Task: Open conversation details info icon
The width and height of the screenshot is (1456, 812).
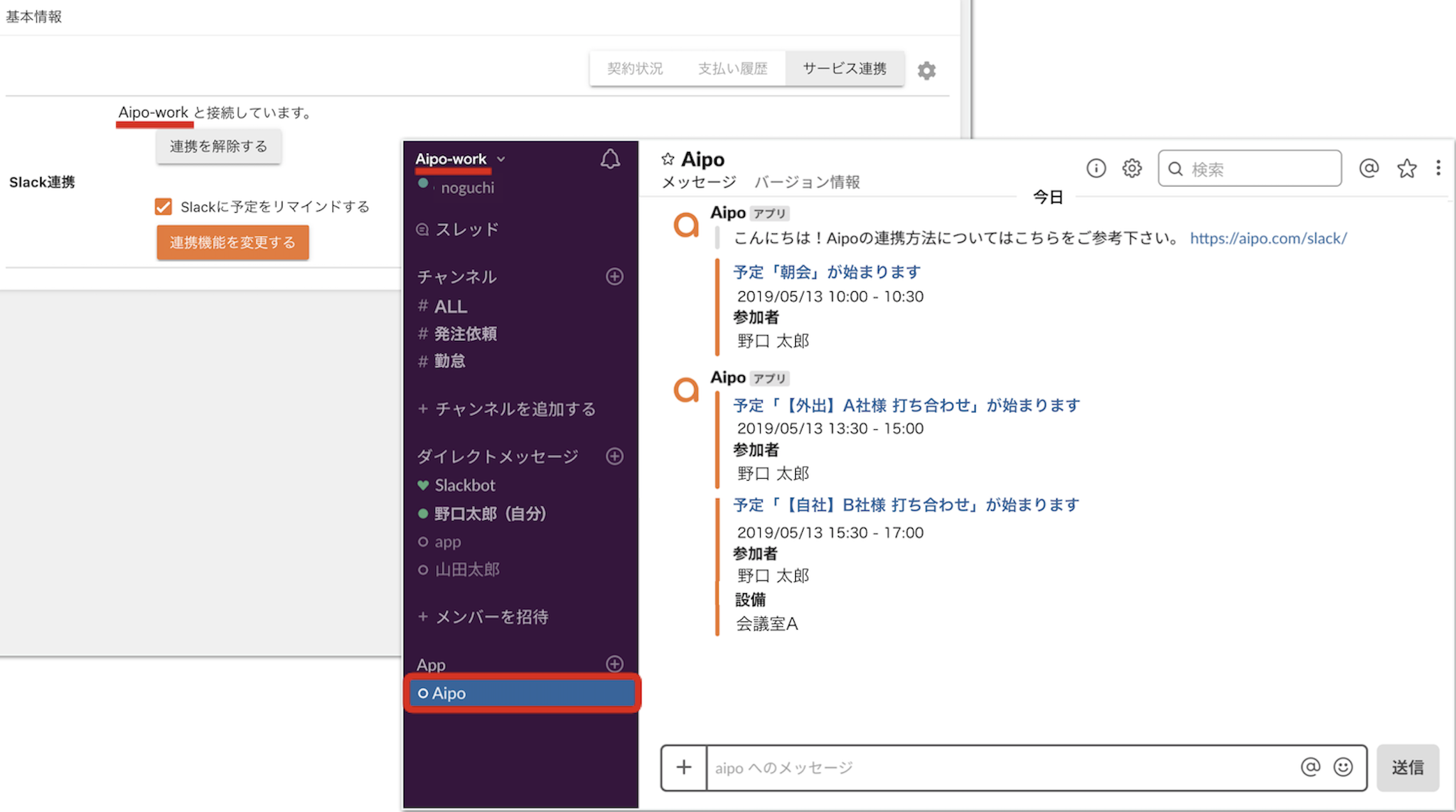Action: coord(1096,168)
